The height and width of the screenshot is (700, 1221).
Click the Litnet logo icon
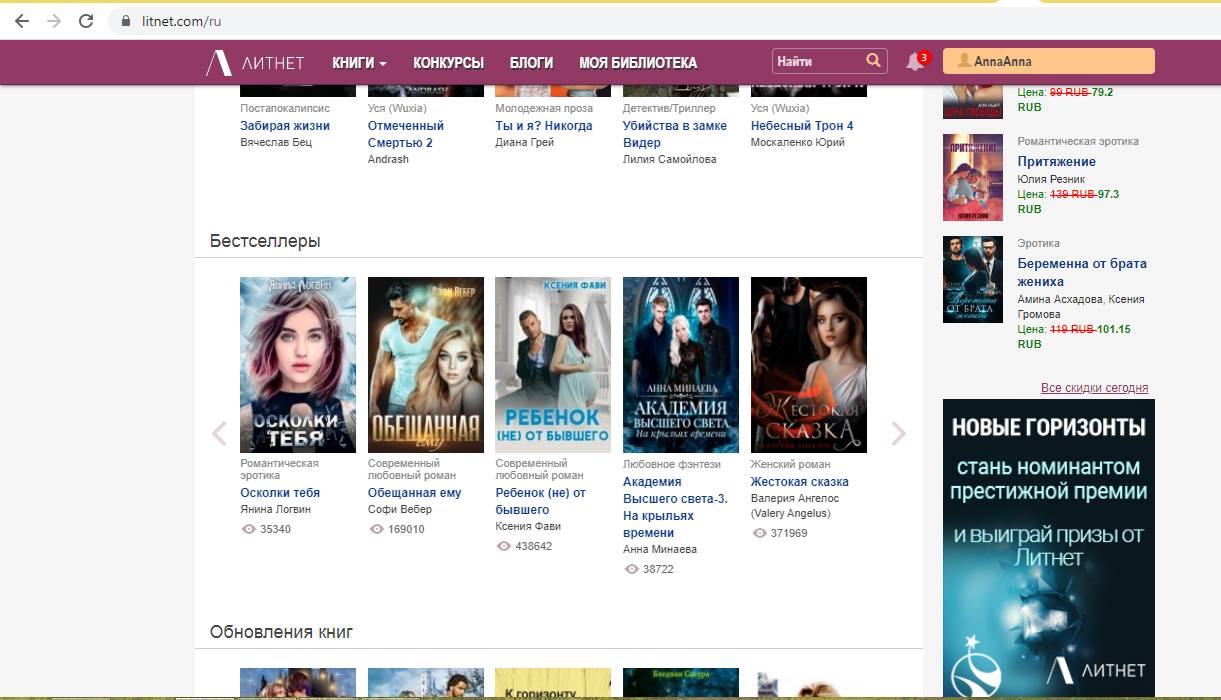coord(218,62)
